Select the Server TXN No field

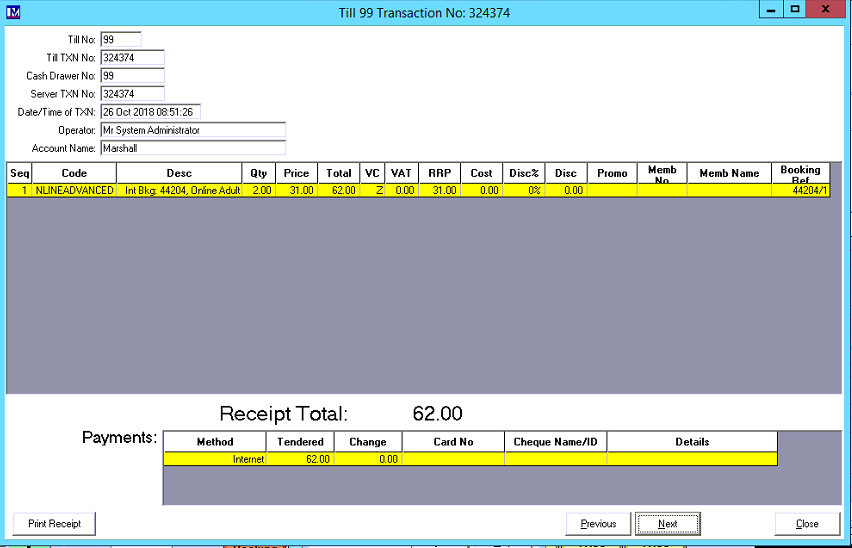(133, 94)
